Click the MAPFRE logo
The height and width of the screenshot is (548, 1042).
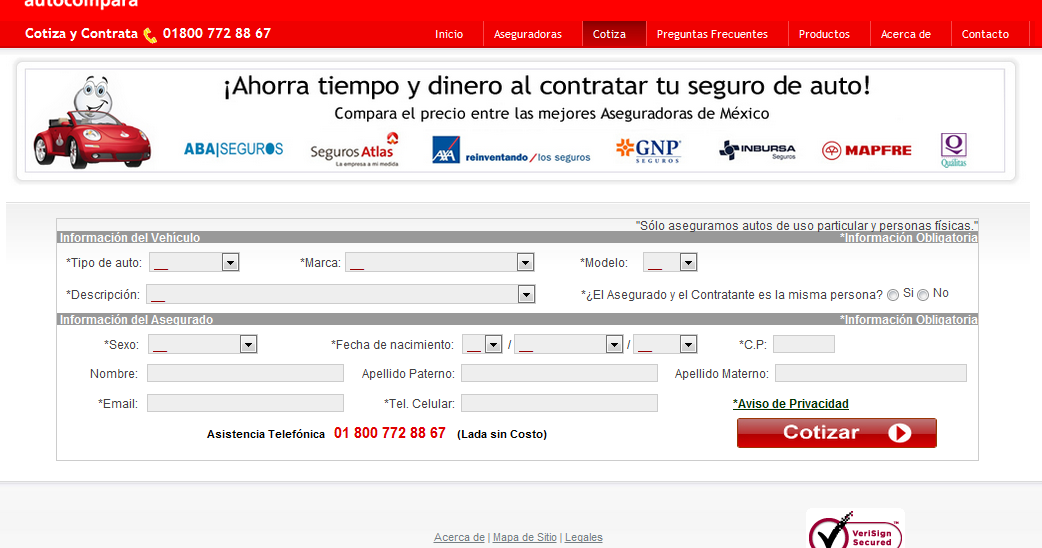pyautogui.click(x=867, y=151)
